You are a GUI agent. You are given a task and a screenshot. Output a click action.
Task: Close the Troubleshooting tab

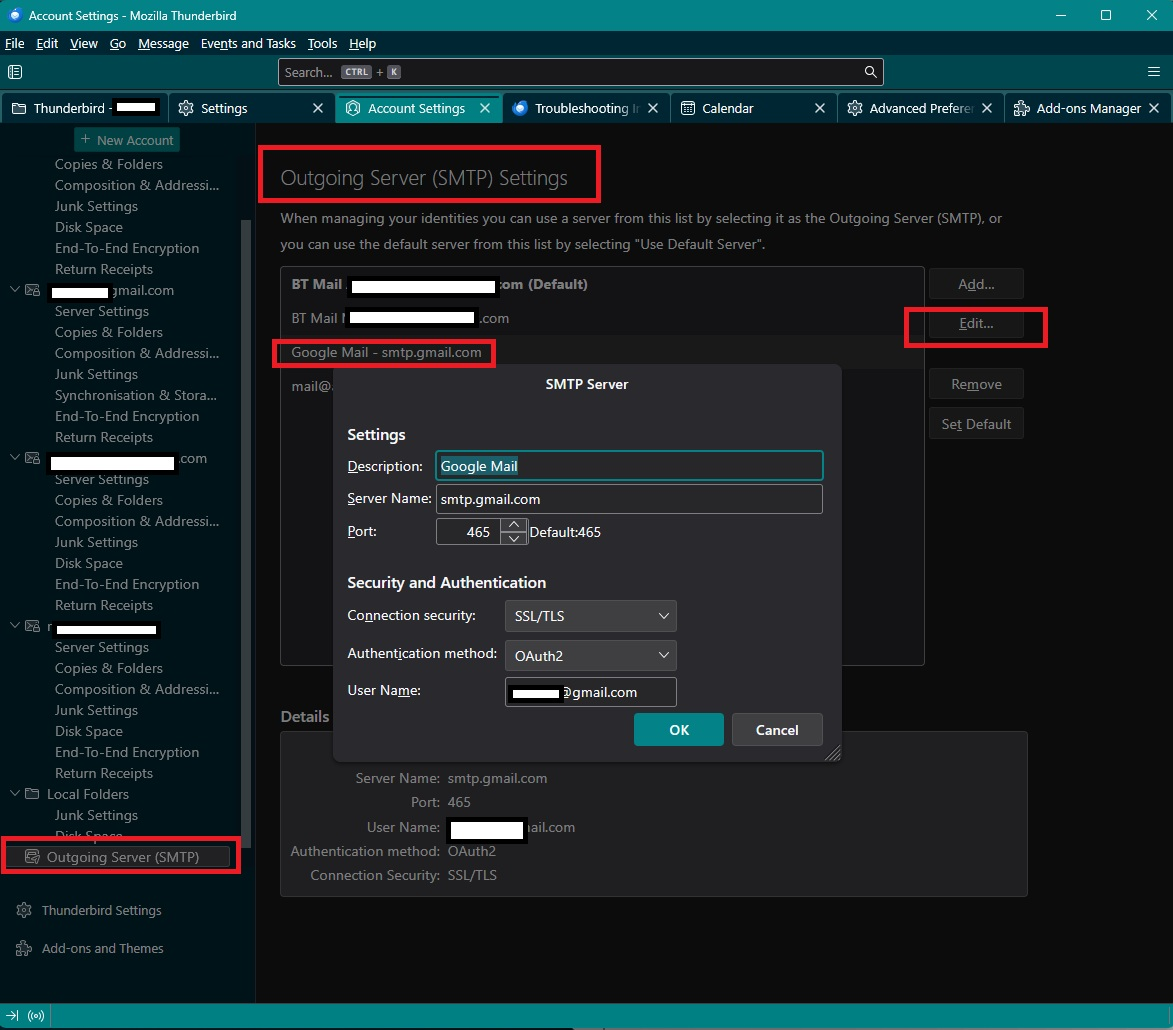pos(653,108)
